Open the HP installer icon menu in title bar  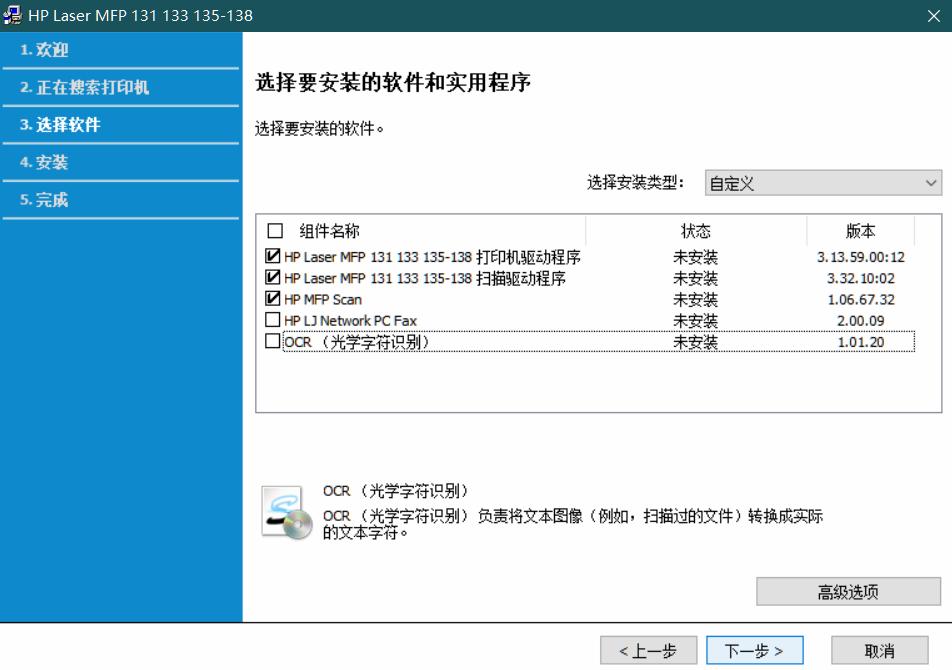[14, 15]
